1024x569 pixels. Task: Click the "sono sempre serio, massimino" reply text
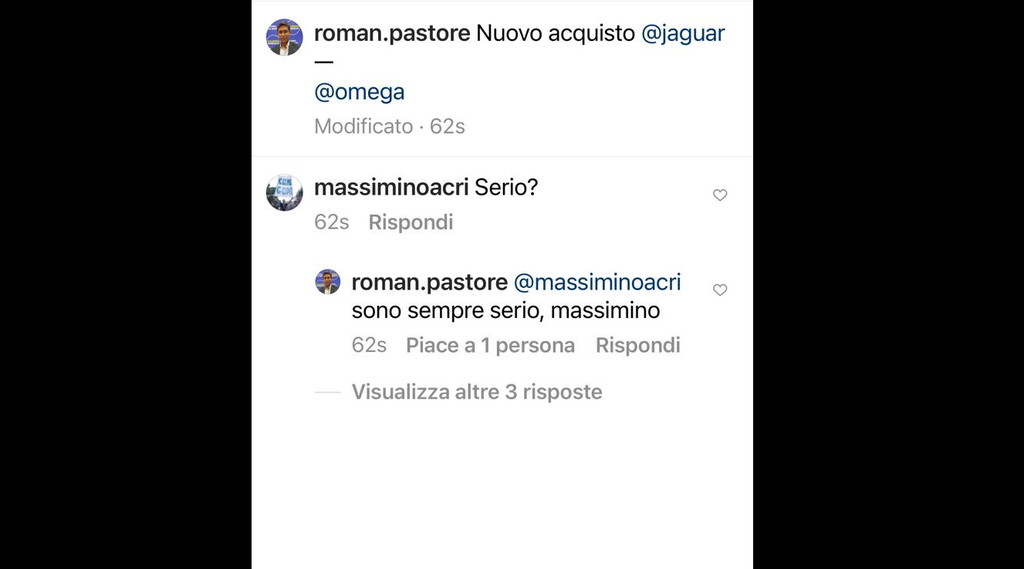[505, 311]
